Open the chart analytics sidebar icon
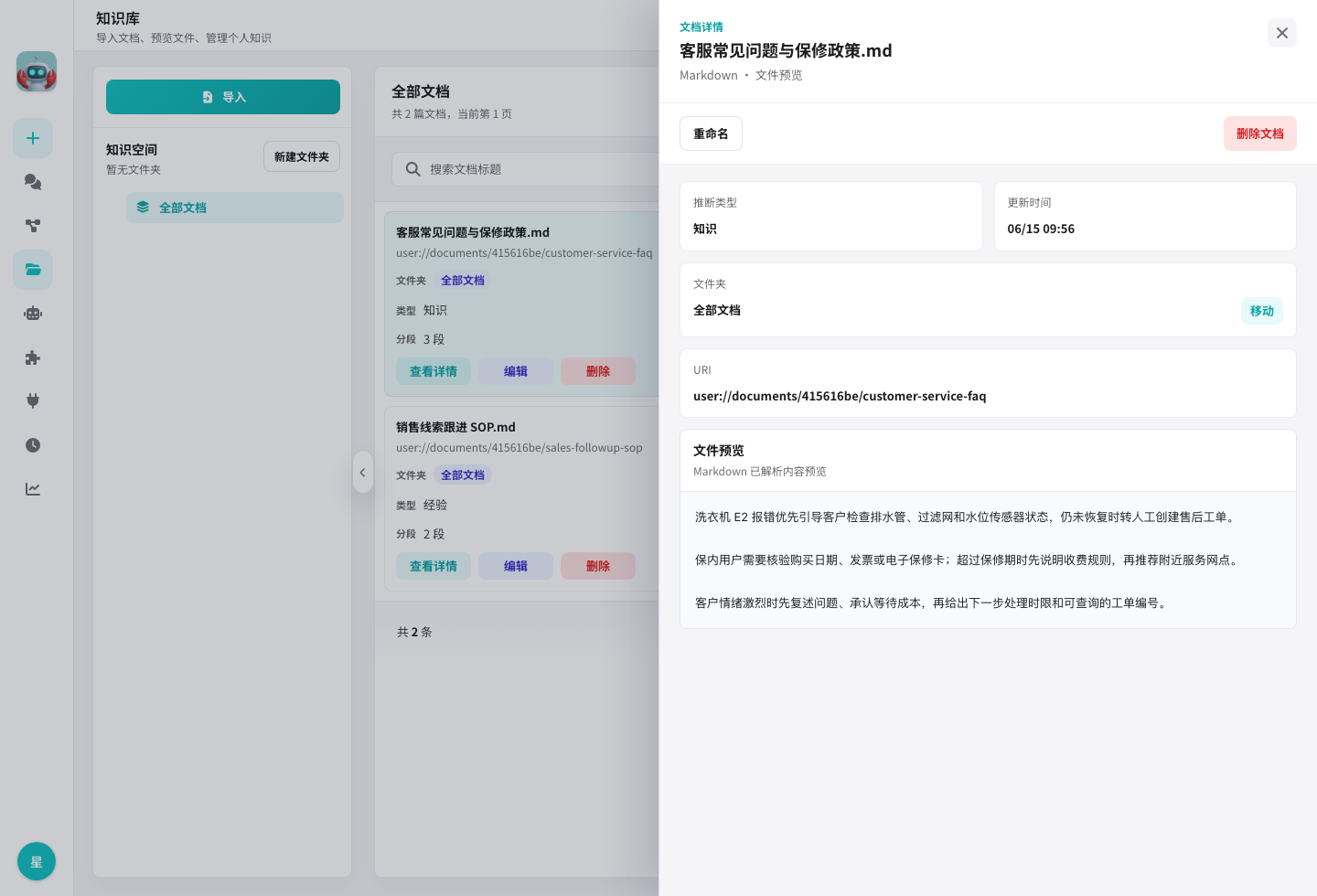The image size is (1317, 896). (33, 489)
